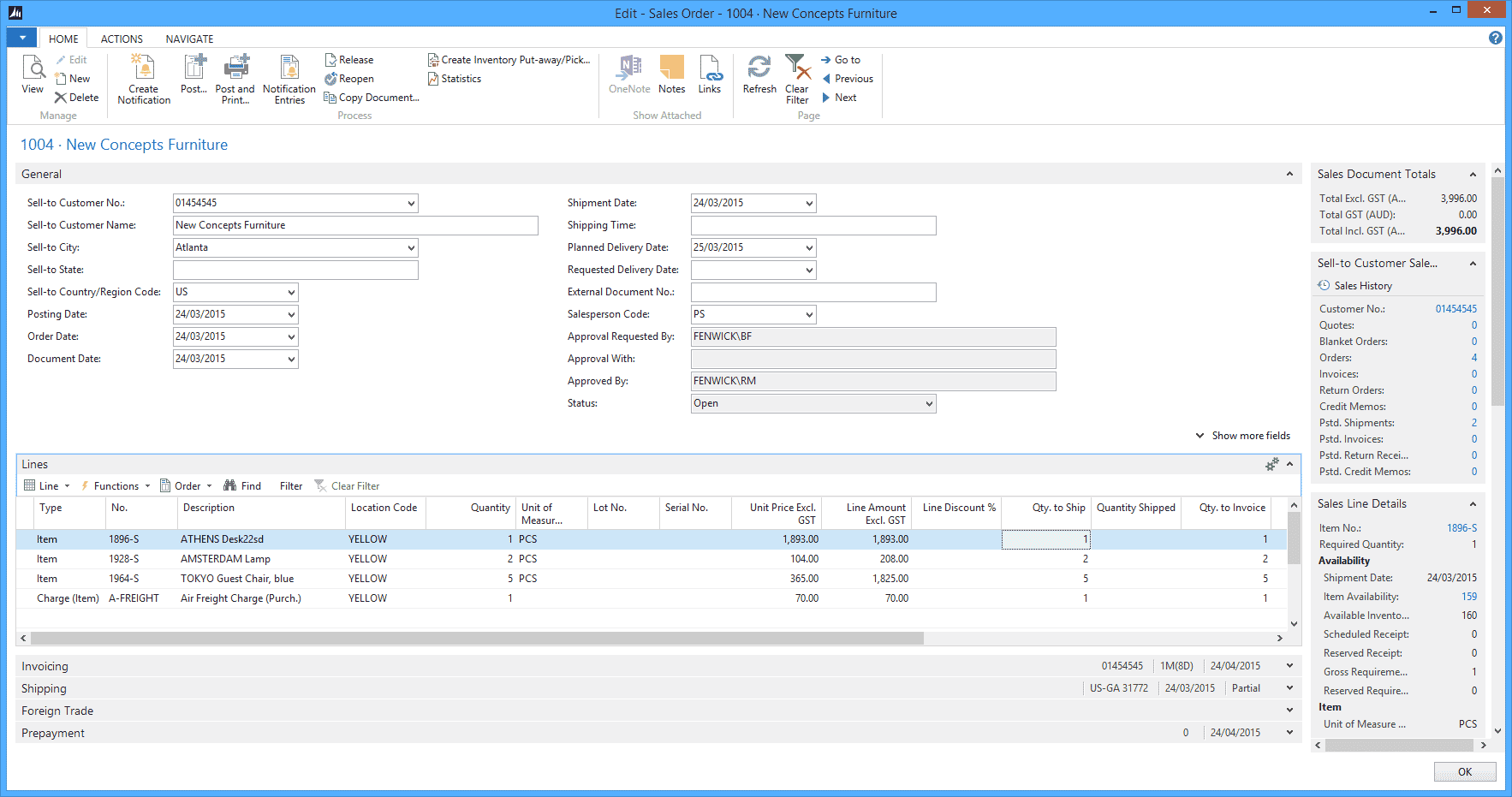
Task: Open Notification Entries
Action: [289, 80]
